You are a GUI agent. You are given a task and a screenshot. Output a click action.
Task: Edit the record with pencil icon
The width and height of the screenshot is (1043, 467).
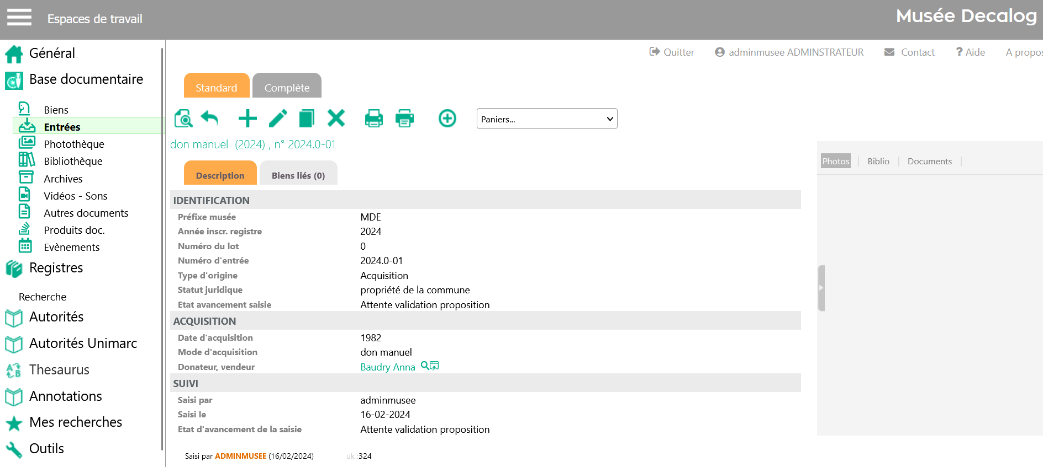(278, 118)
